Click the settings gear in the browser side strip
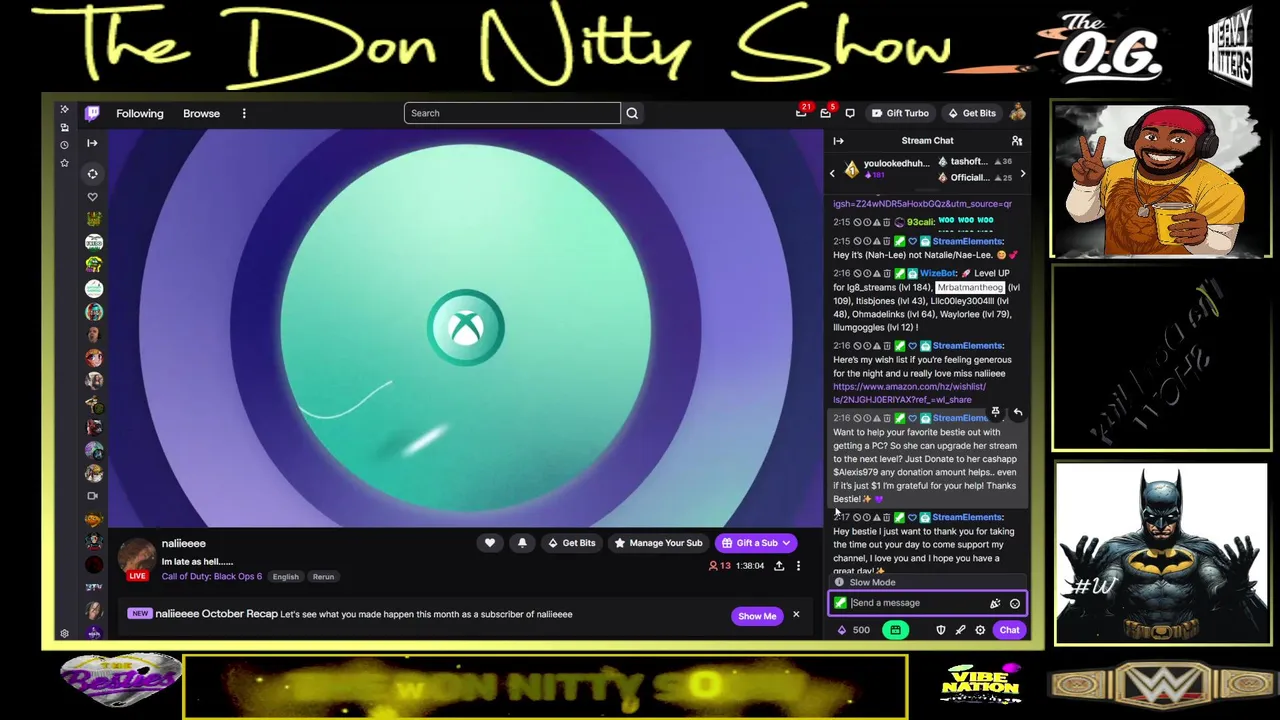 click(x=64, y=634)
